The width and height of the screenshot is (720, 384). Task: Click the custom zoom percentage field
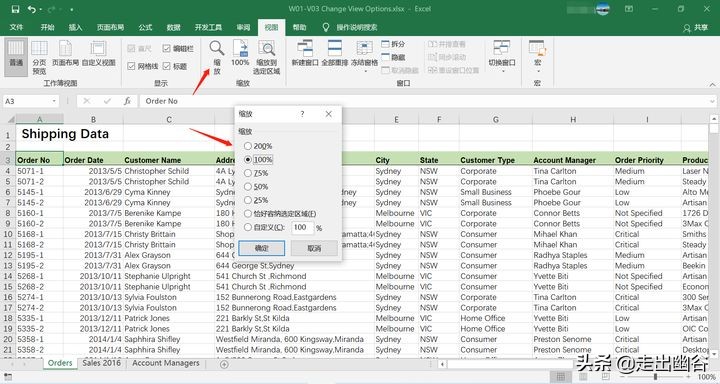pos(302,227)
